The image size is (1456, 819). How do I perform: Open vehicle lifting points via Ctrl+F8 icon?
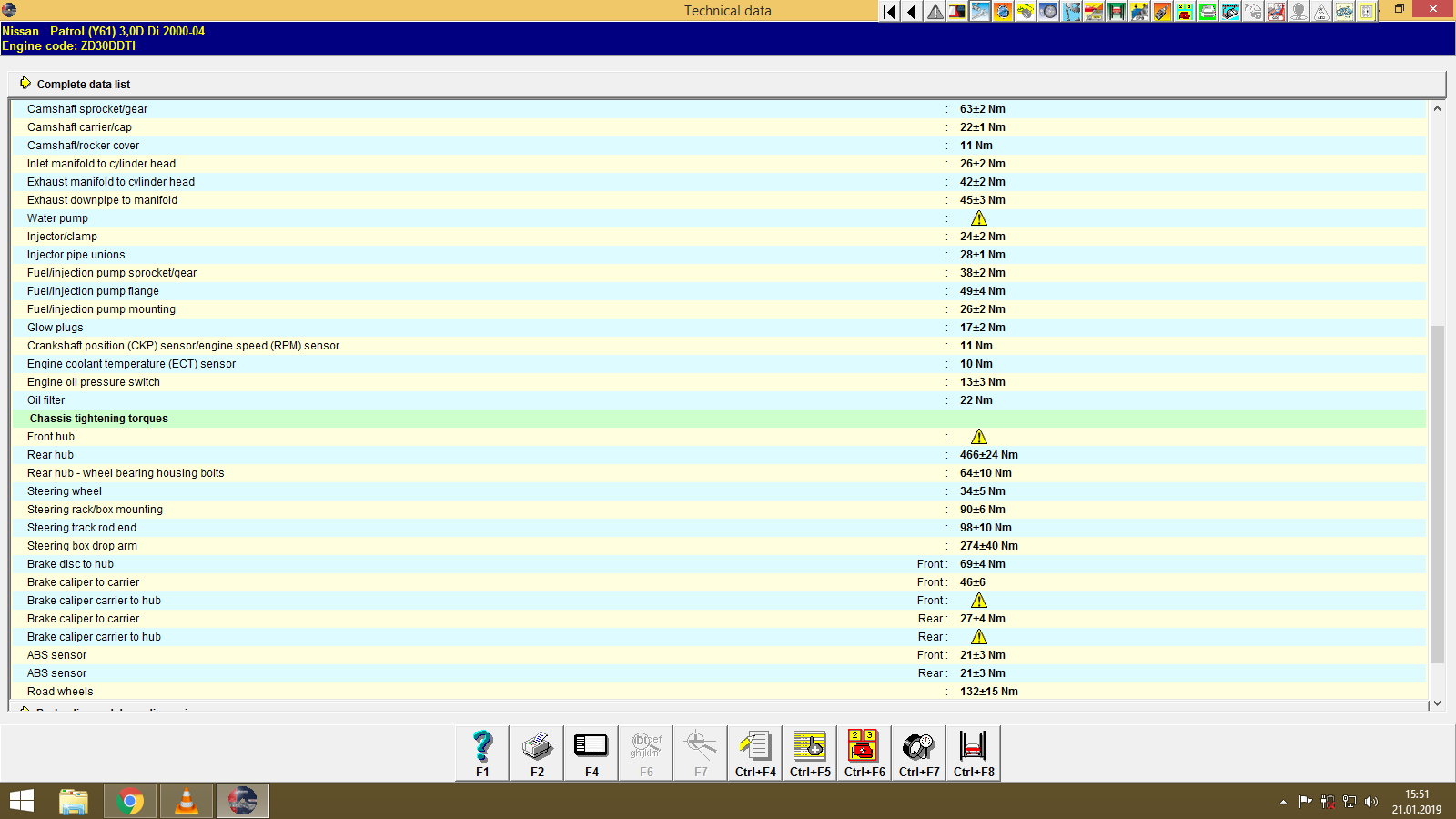point(973,749)
